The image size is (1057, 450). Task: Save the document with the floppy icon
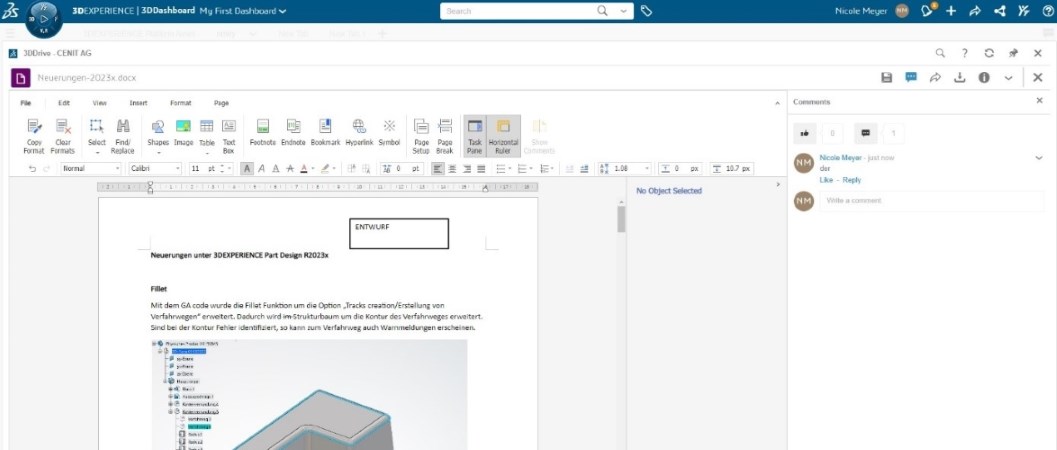tap(886, 77)
